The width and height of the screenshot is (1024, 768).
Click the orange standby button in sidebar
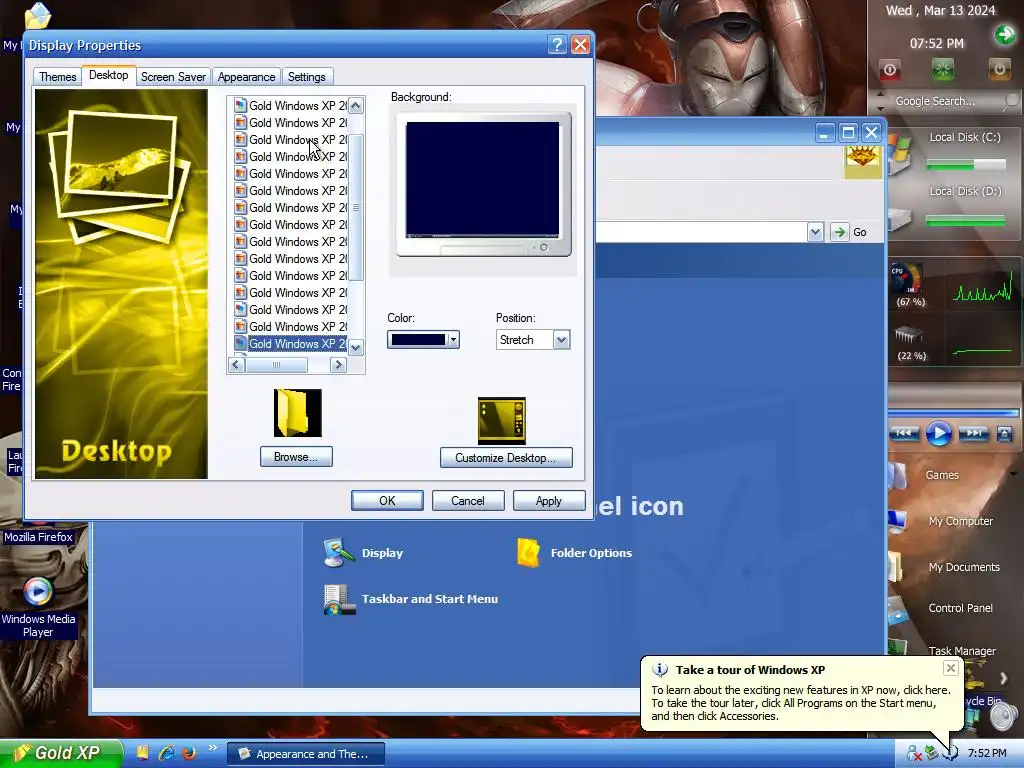coord(999,69)
